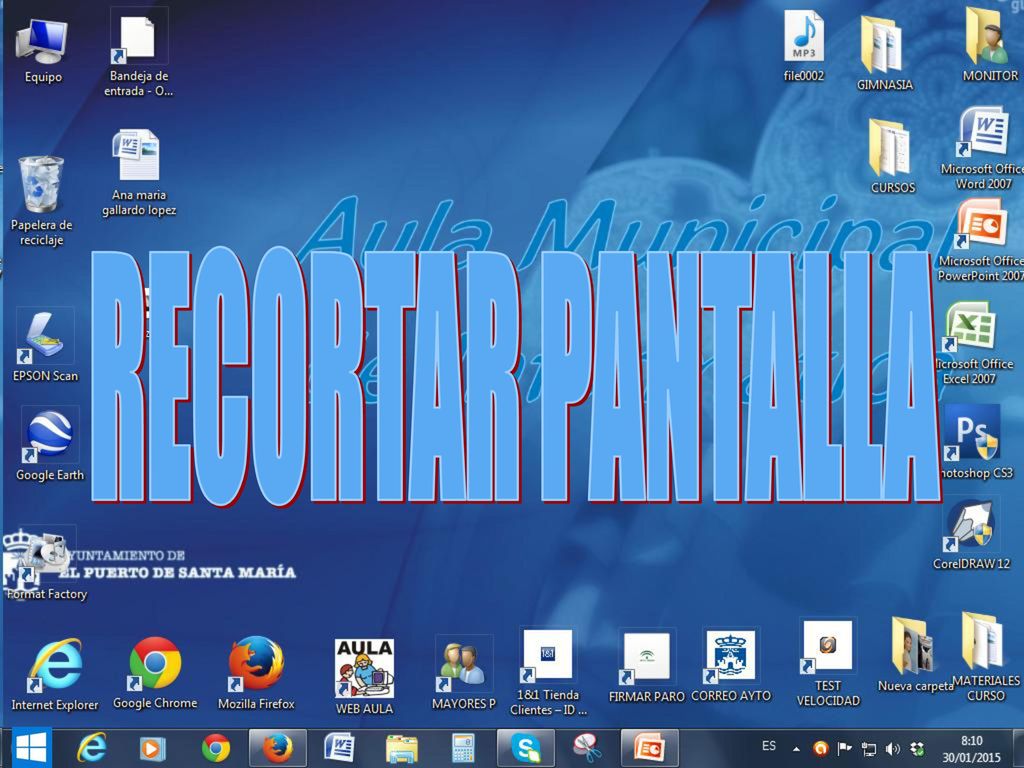Viewport: 1024px width, 768px height.
Task: Select the 1&1 Tienda Clientes shortcut
Action: click(548, 673)
